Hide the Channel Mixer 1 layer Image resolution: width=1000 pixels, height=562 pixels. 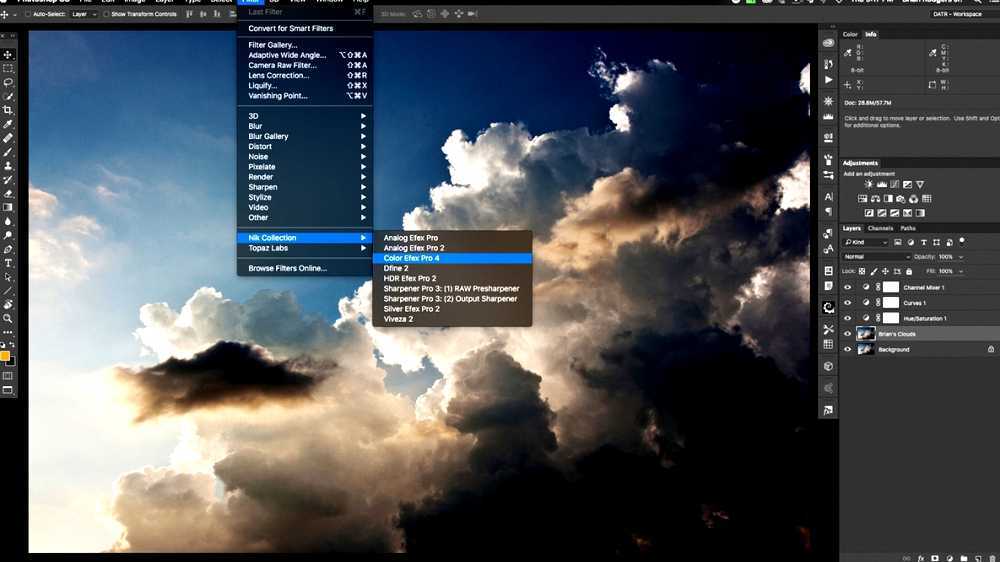click(x=848, y=287)
